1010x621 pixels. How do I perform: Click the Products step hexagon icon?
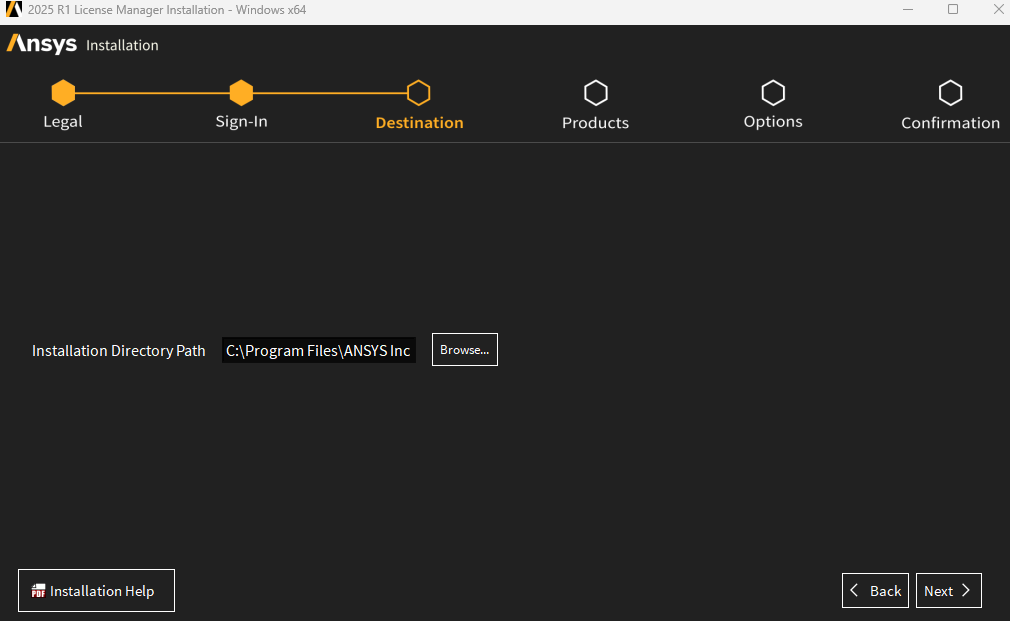point(596,93)
